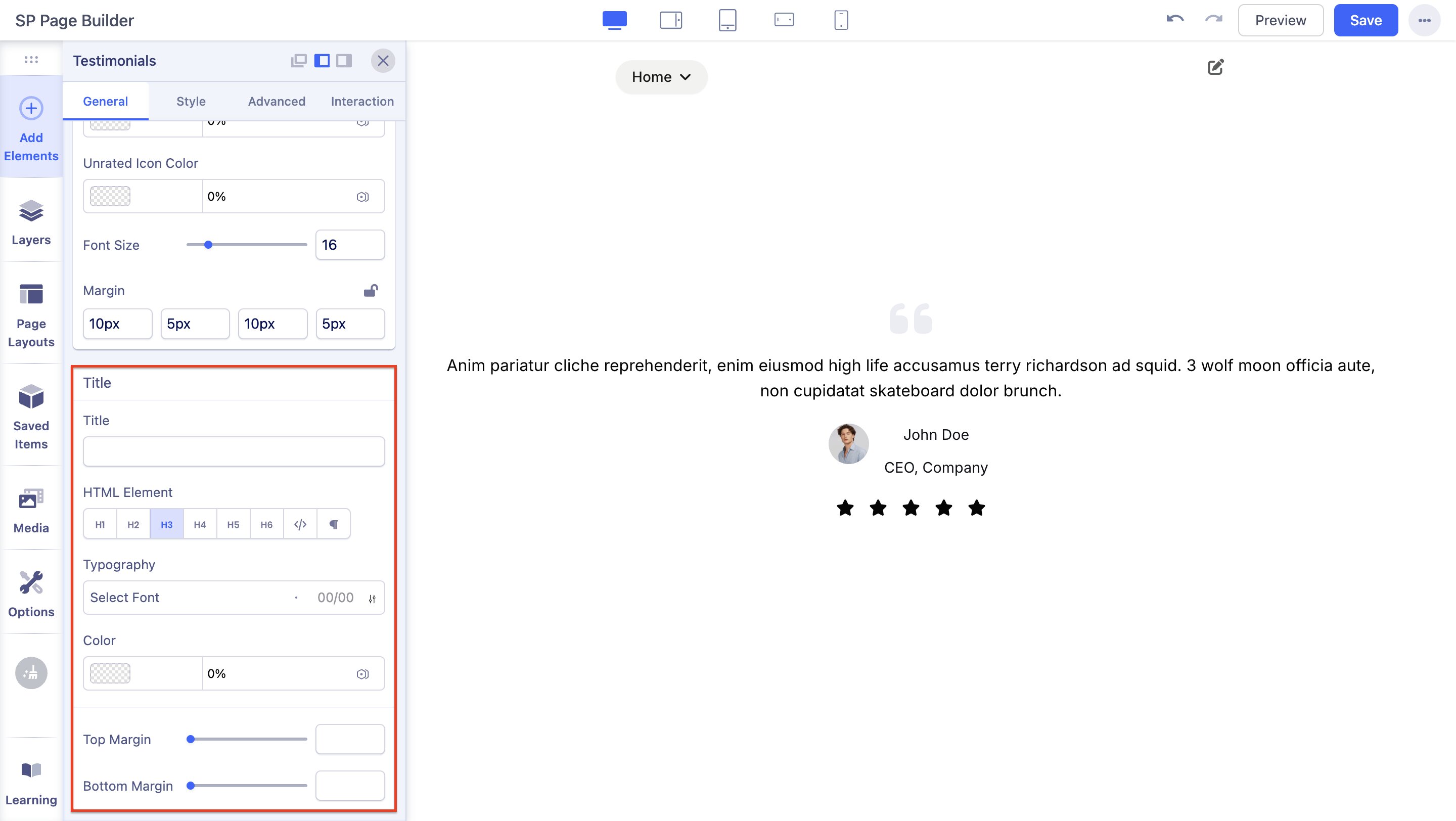1456x821 pixels.
Task: Click the edit pencil icon on canvas
Action: click(x=1215, y=67)
